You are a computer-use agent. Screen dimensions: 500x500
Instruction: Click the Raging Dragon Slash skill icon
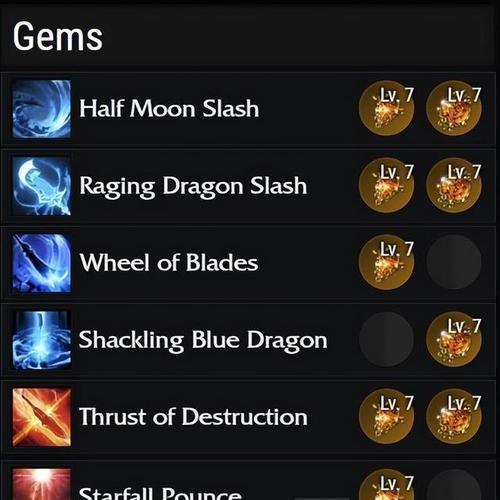point(42,186)
